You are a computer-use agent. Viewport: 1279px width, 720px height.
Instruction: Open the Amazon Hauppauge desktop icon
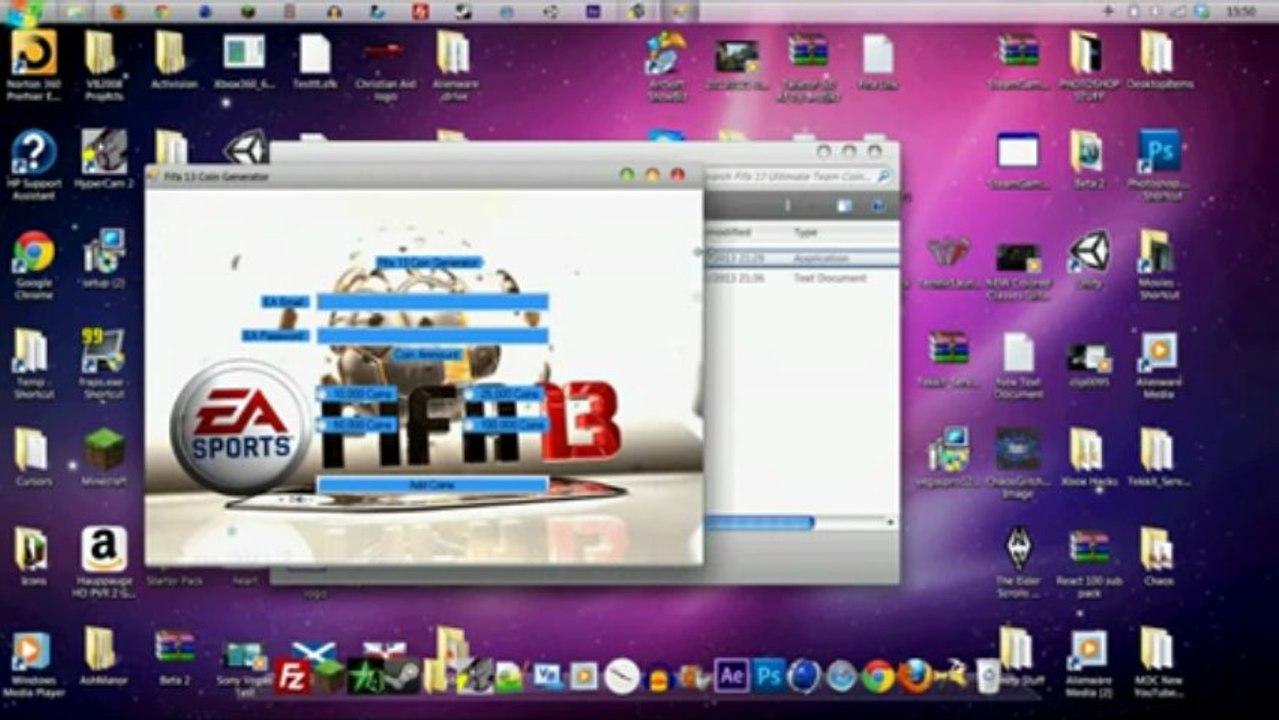click(104, 562)
